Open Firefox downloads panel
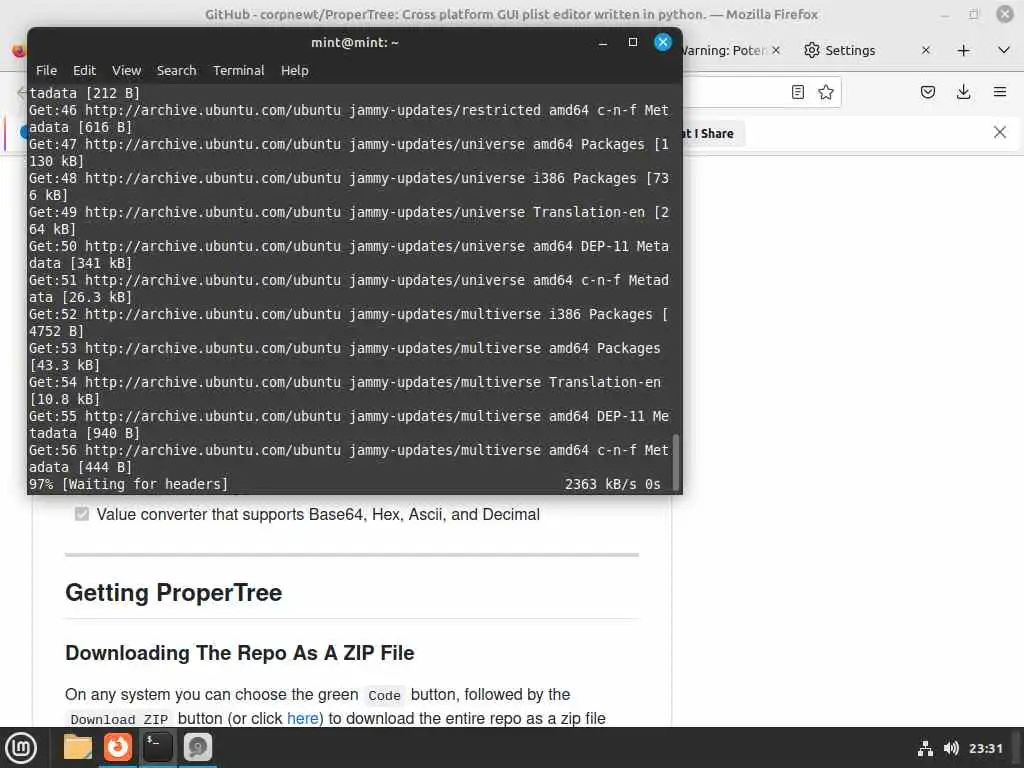The height and width of the screenshot is (768, 1024). tap(963, 92)
